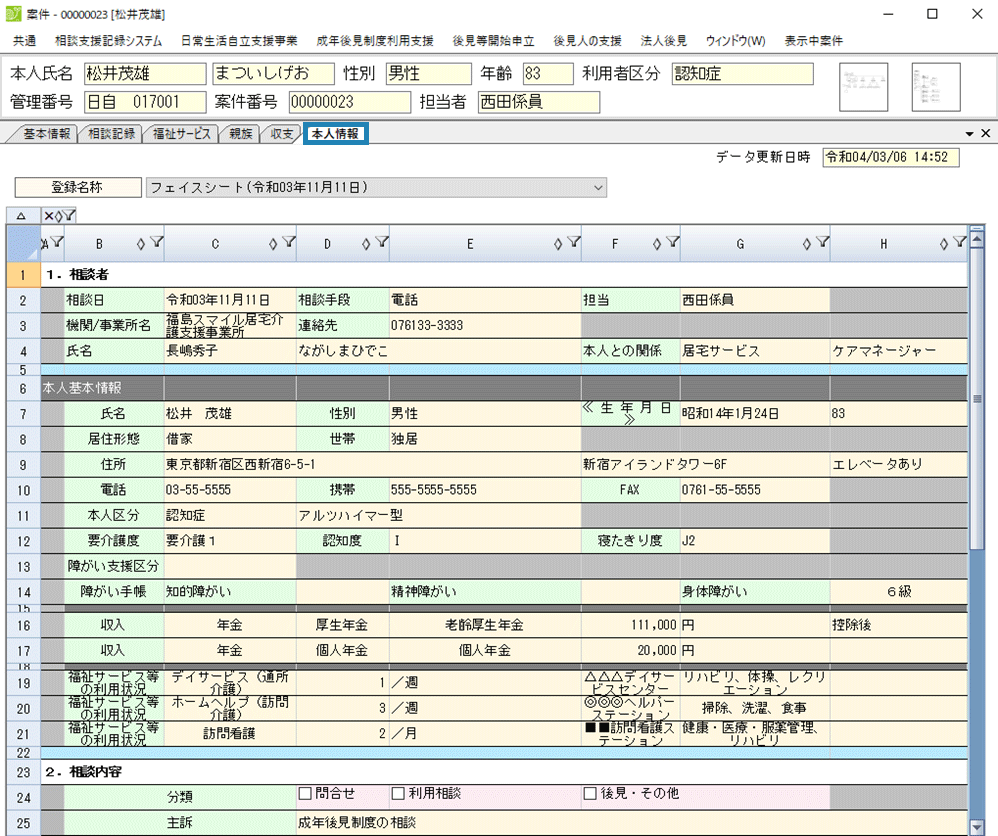This screenshot has height=836, width=998.
Task: Enable the 利用相談 checkbox
Action: click(398, 794)
